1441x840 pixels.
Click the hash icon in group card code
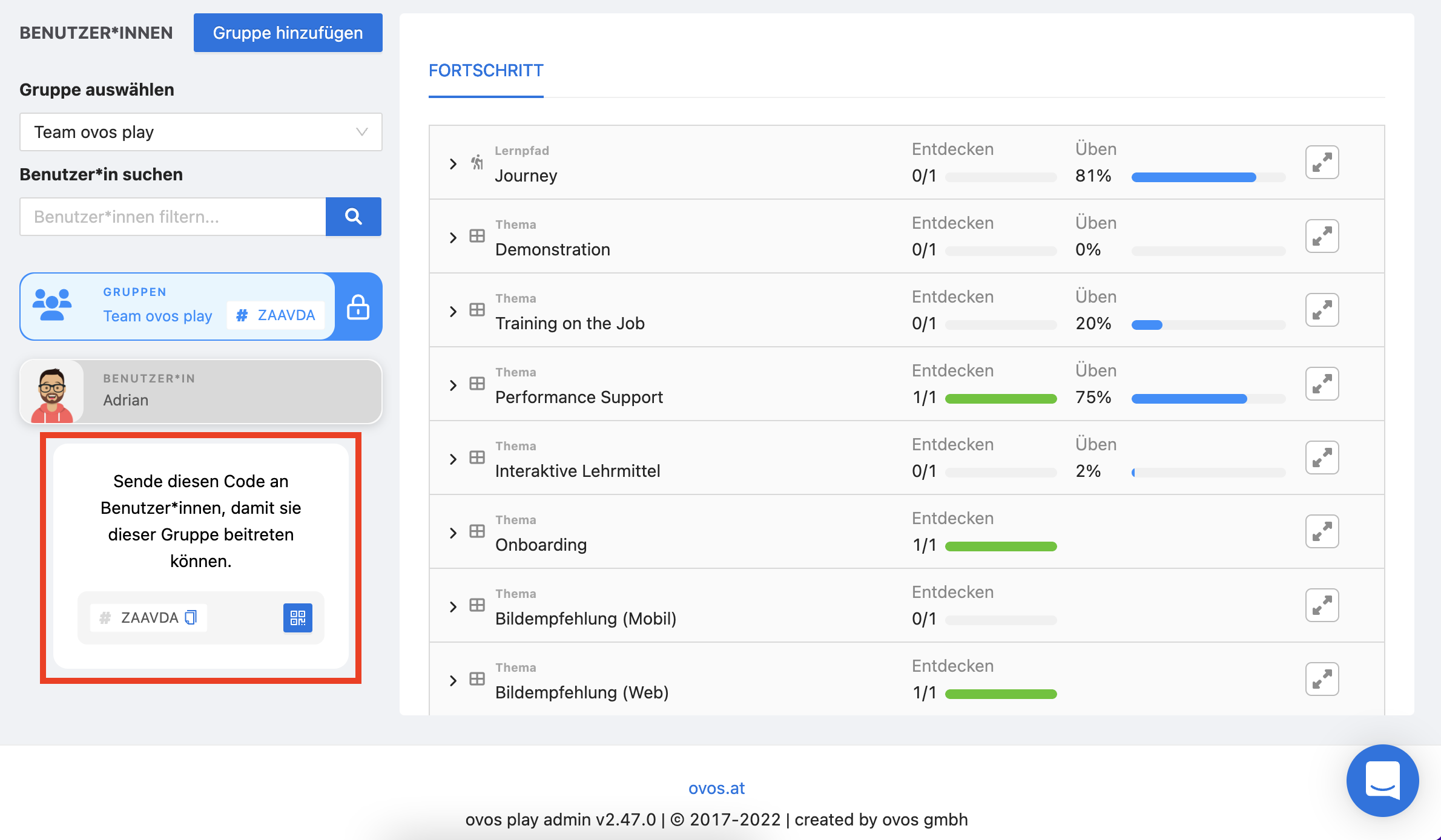click(x=242, y=315)
